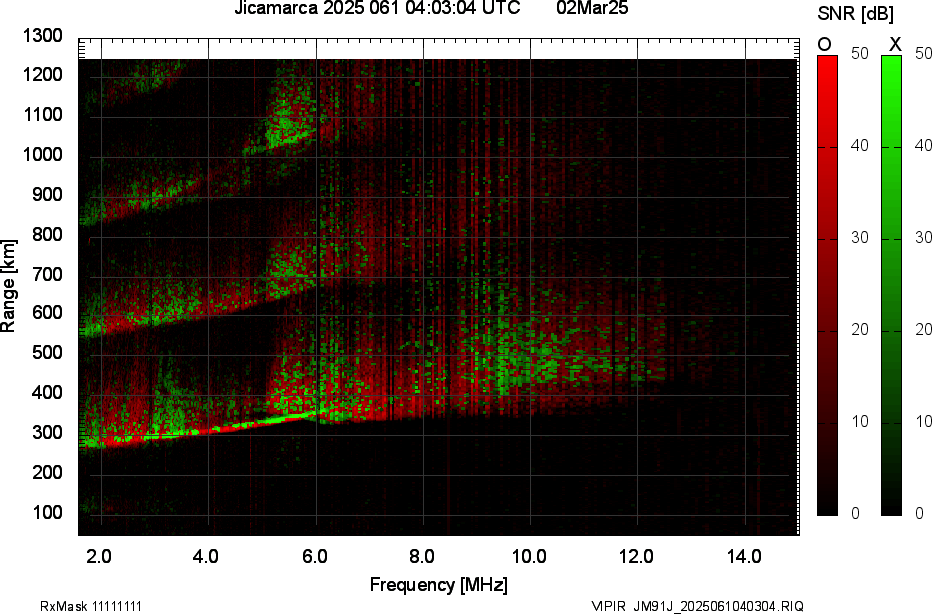Click the frequency axis label '4.0'
The height and width of the screenshot is (614, 932).
pos(206,556)
